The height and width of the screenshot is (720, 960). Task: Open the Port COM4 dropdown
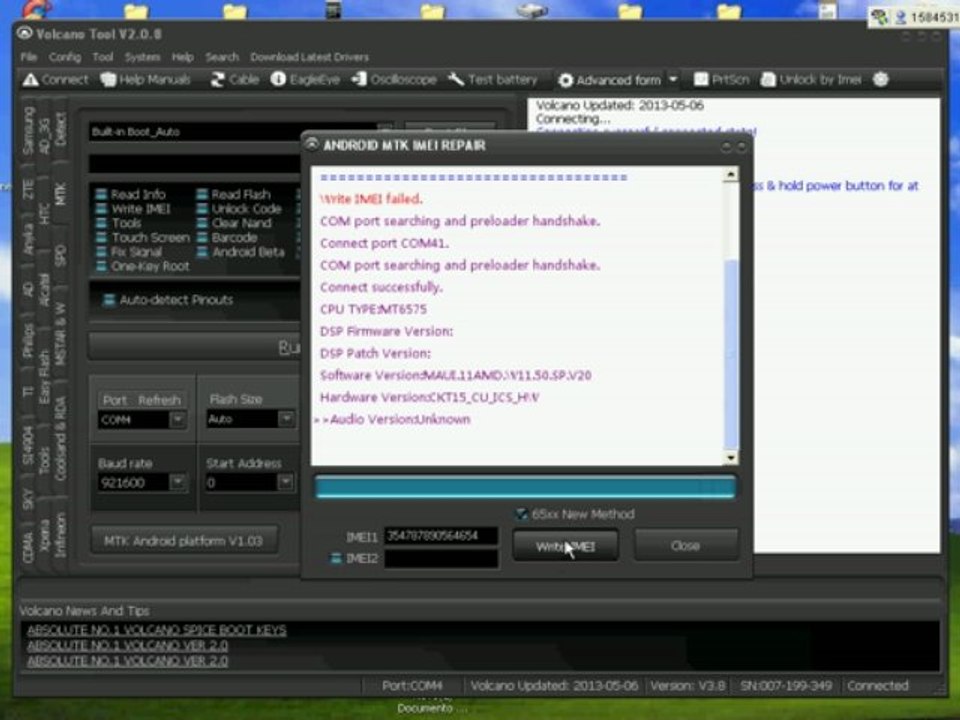click(177, 419)
